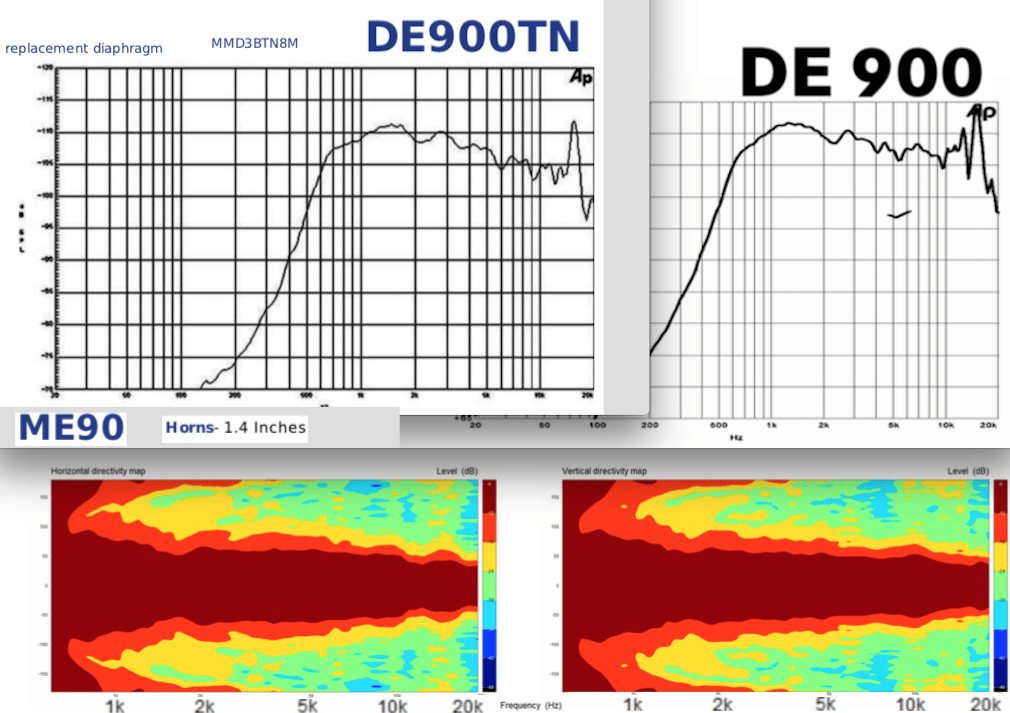Click the Horizontal directivity map title
The width and height of the screenshot is (1010, 713).
[98, 471]
